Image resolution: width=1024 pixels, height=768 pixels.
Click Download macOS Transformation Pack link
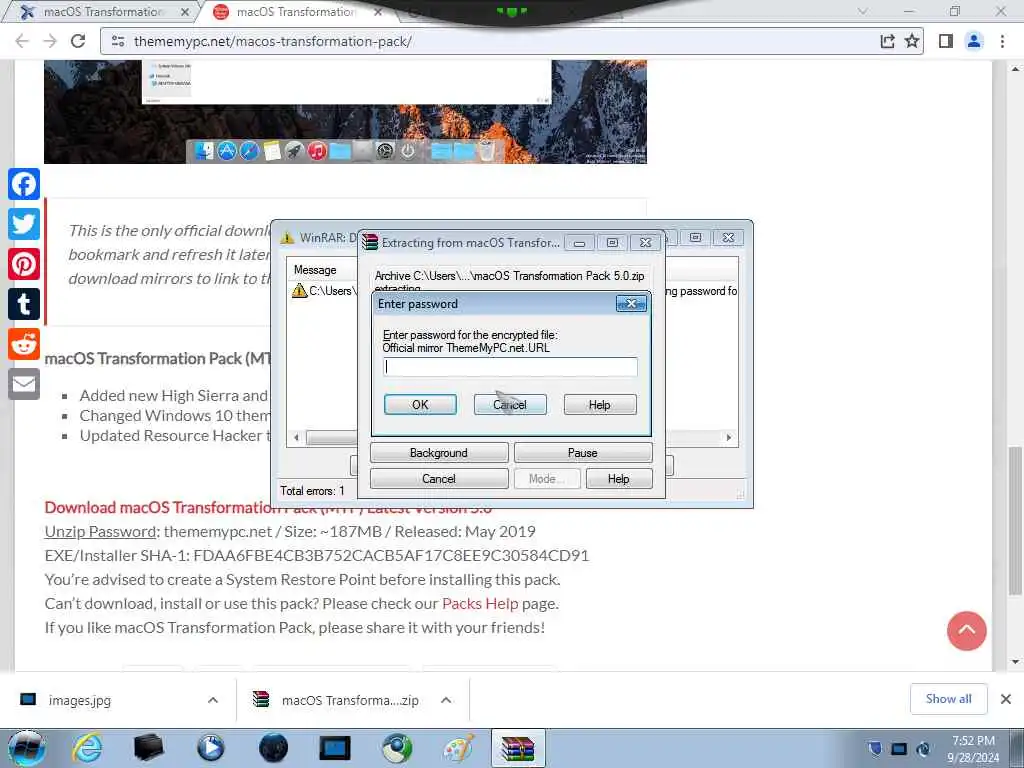click(x=268, y=507)
